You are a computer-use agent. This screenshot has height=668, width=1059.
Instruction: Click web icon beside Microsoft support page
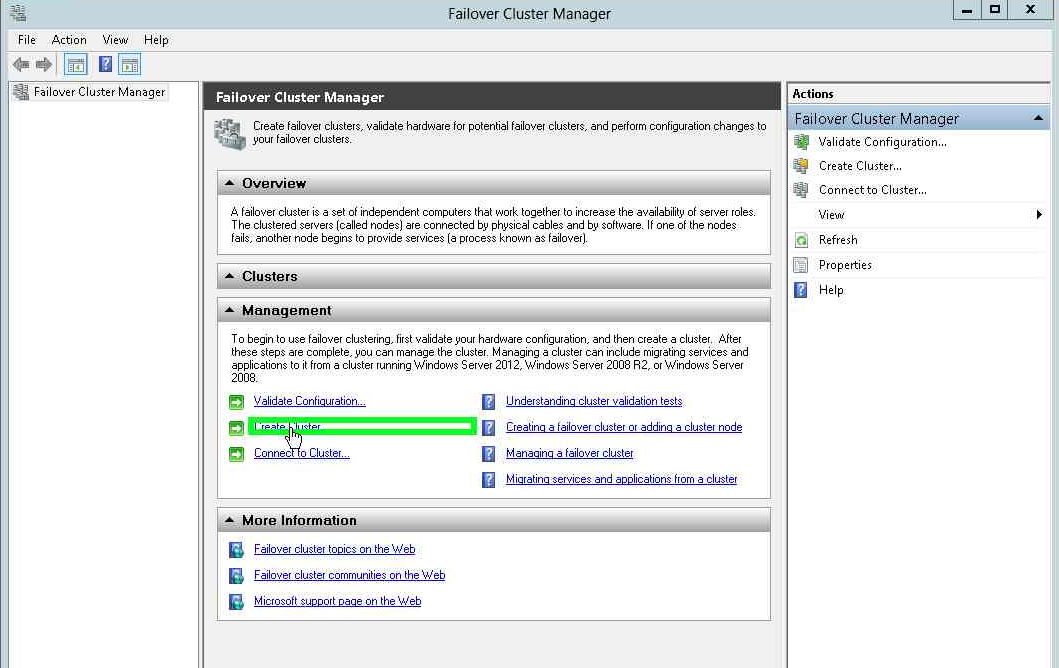pos(236,601)
